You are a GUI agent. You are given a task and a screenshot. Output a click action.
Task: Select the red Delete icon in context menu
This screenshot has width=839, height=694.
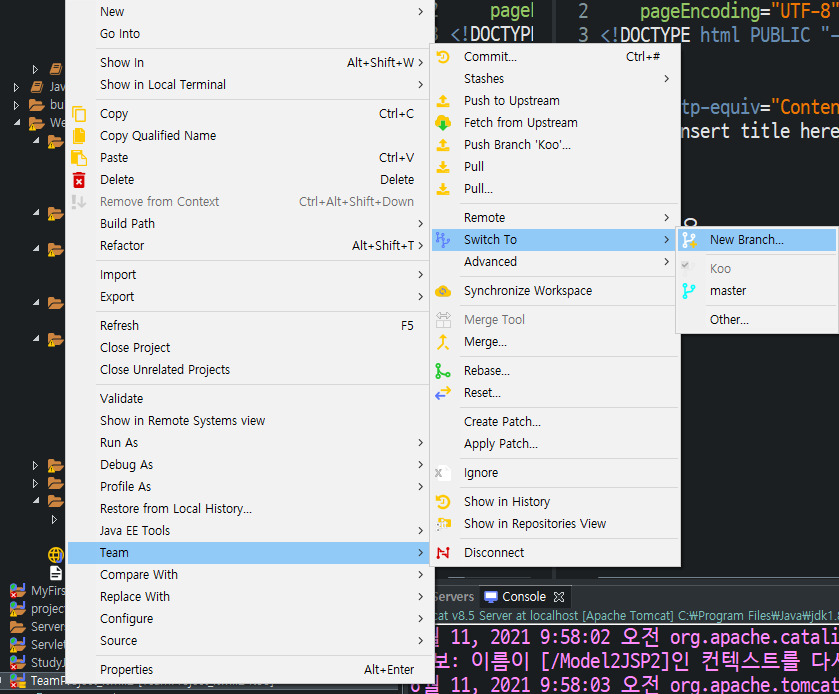click(x=81, y=178)
